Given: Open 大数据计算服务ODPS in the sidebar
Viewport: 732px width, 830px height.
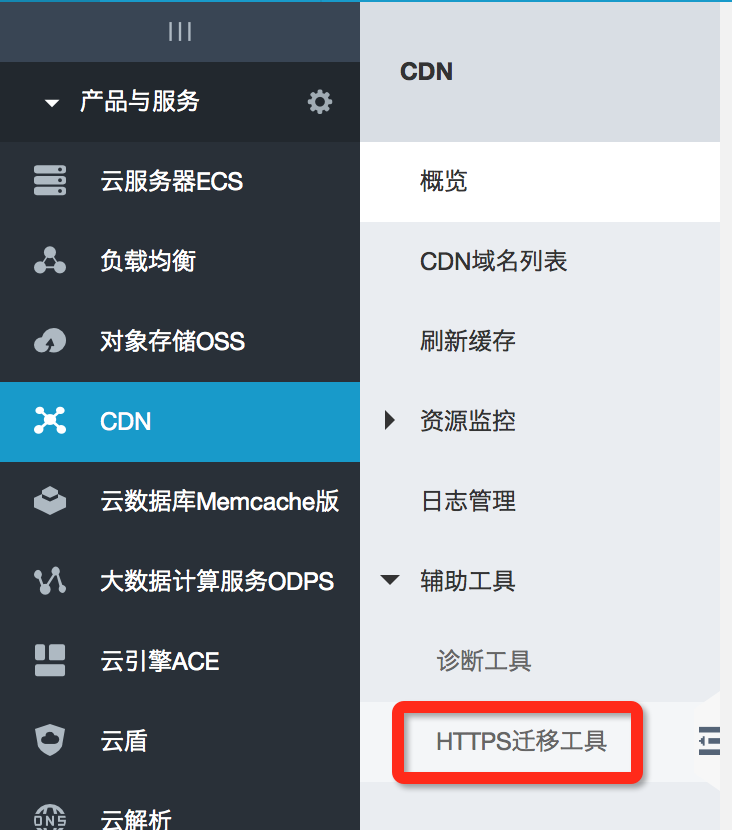Looking at the screenshot, I should [217, 581].
